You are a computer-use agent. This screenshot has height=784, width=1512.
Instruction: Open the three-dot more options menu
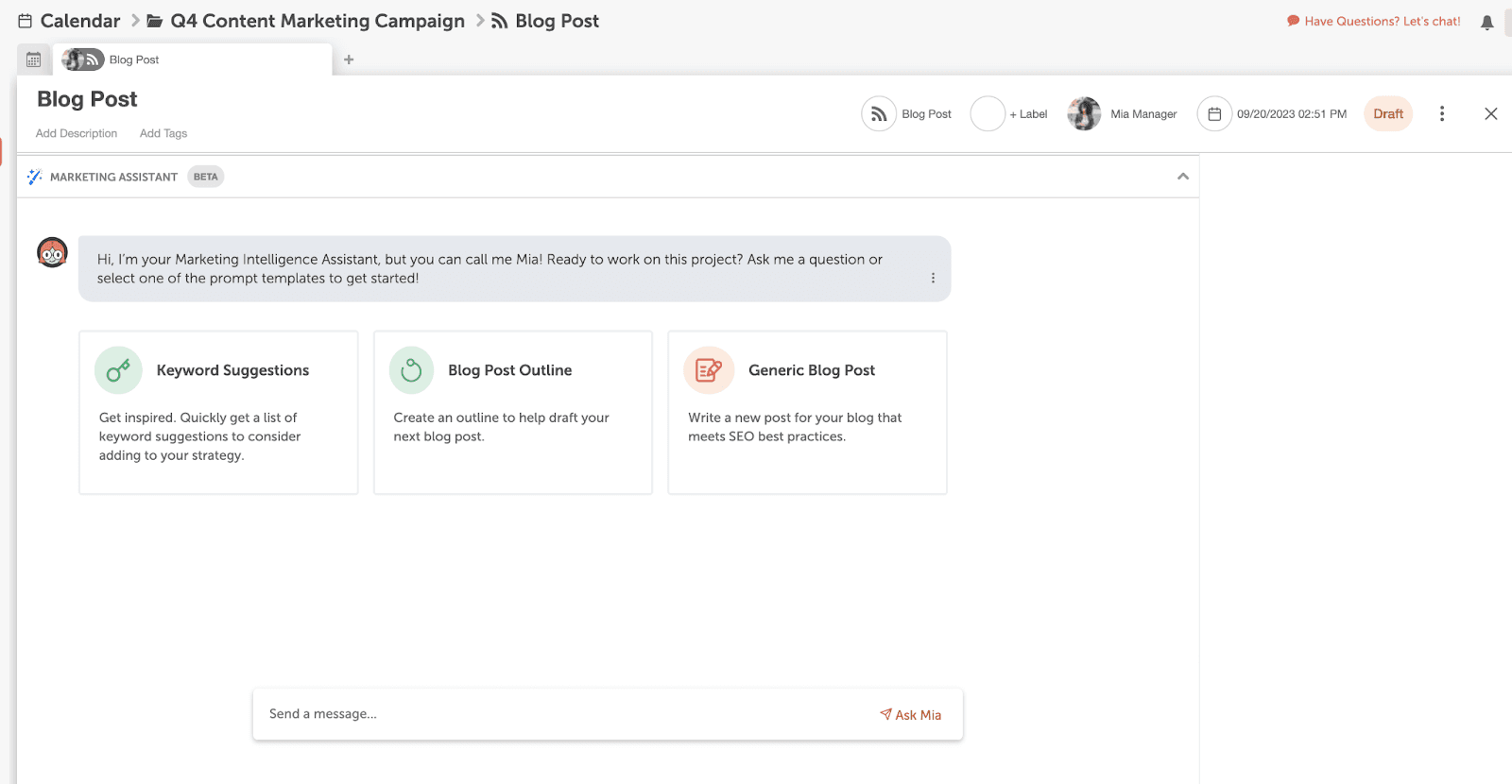1442,114
